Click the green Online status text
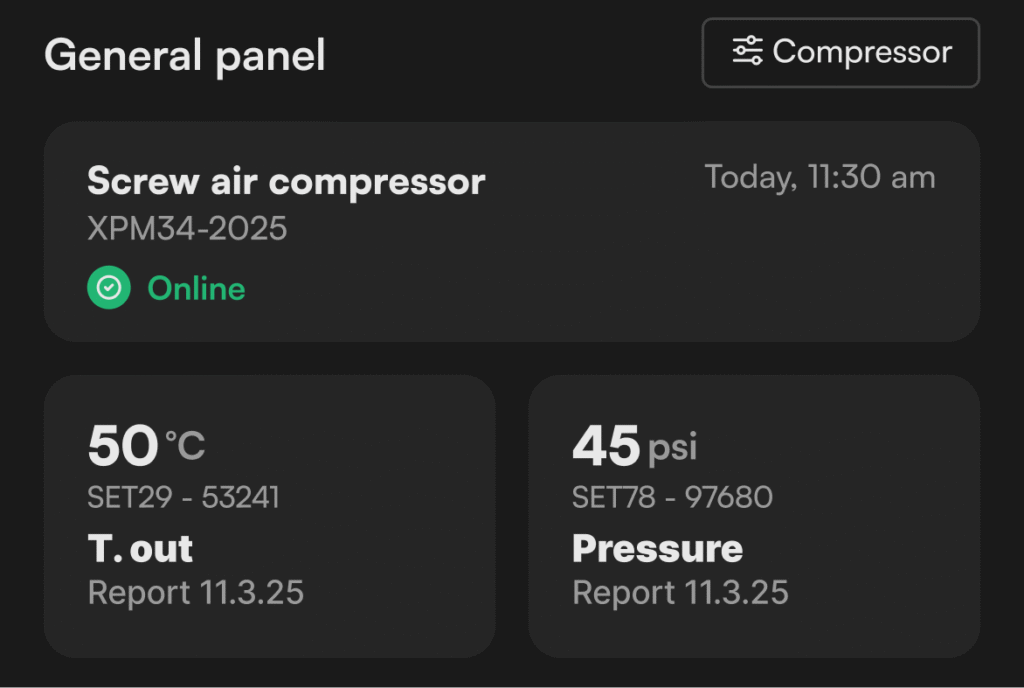Screen dimensions: 1024x688 pyautogui.click(x=196, y=289)
